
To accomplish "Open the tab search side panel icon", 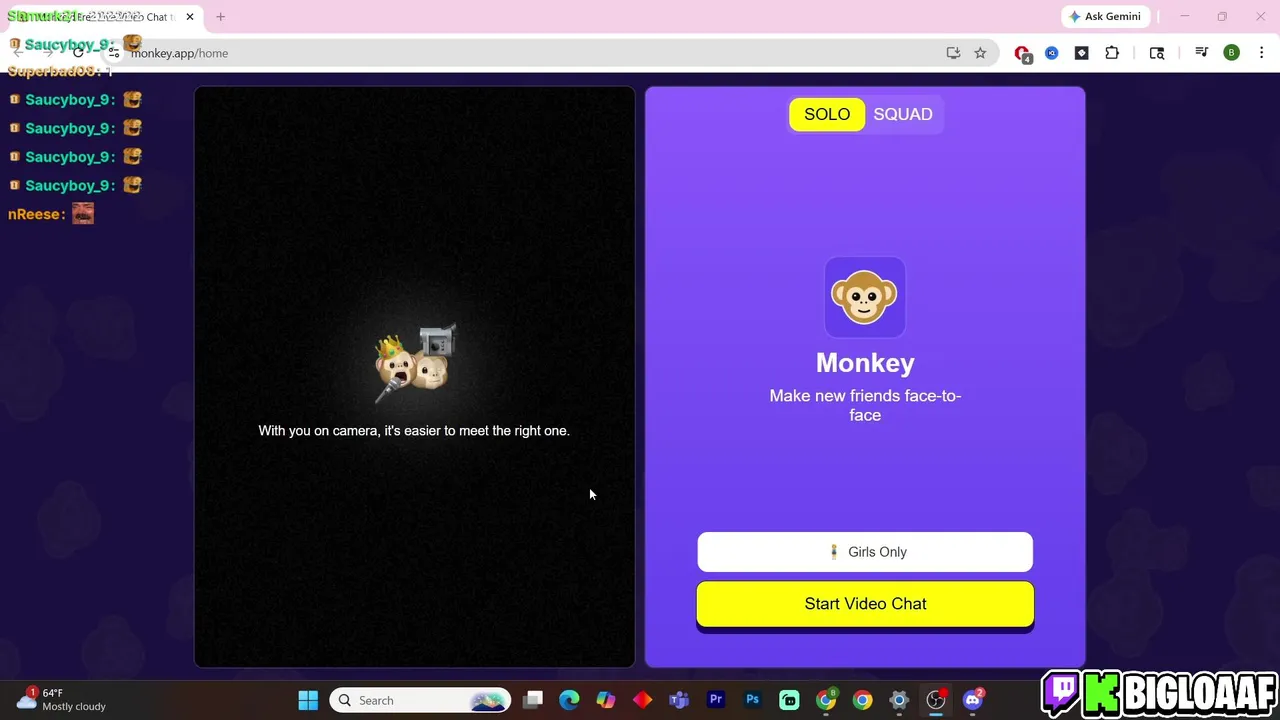I will click(1157, 53).
